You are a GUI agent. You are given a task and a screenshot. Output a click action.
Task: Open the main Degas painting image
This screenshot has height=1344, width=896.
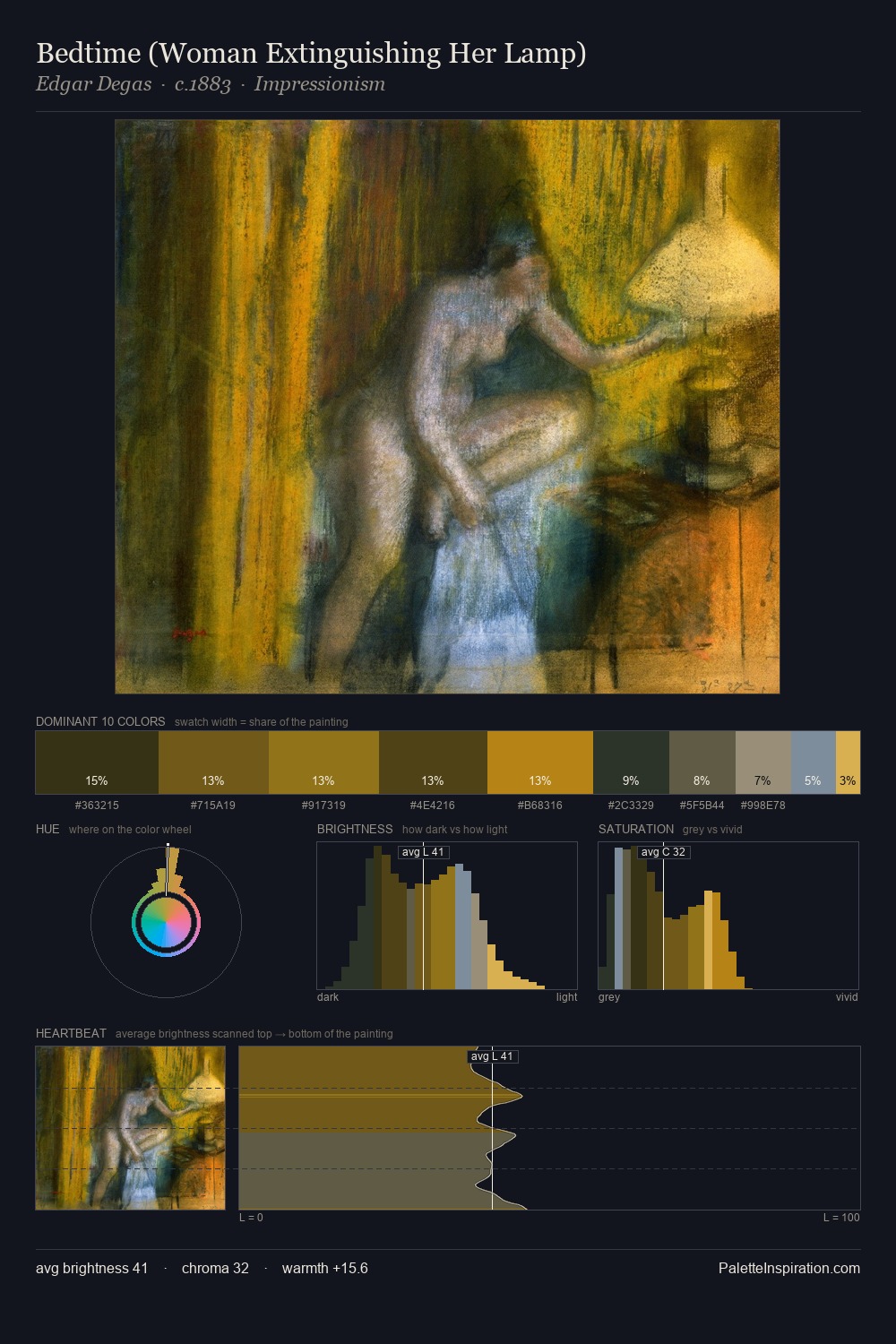point(447,407)
